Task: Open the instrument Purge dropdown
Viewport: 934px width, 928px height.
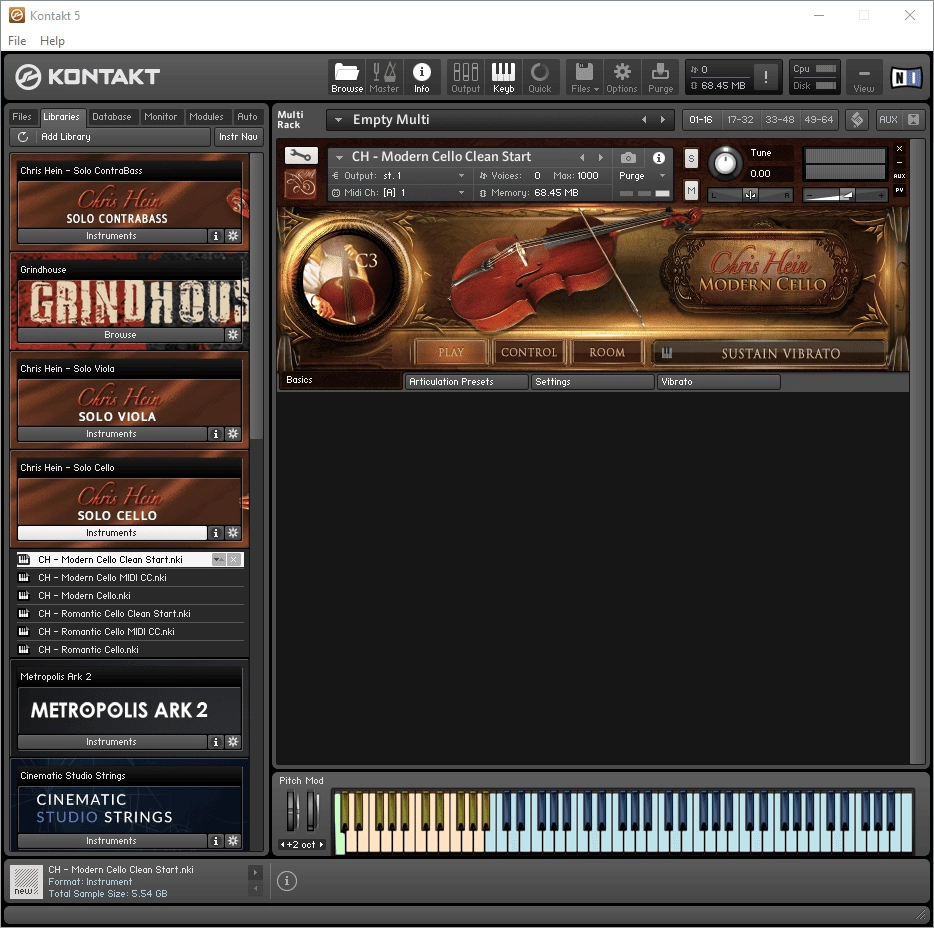Action: (642, 176)
